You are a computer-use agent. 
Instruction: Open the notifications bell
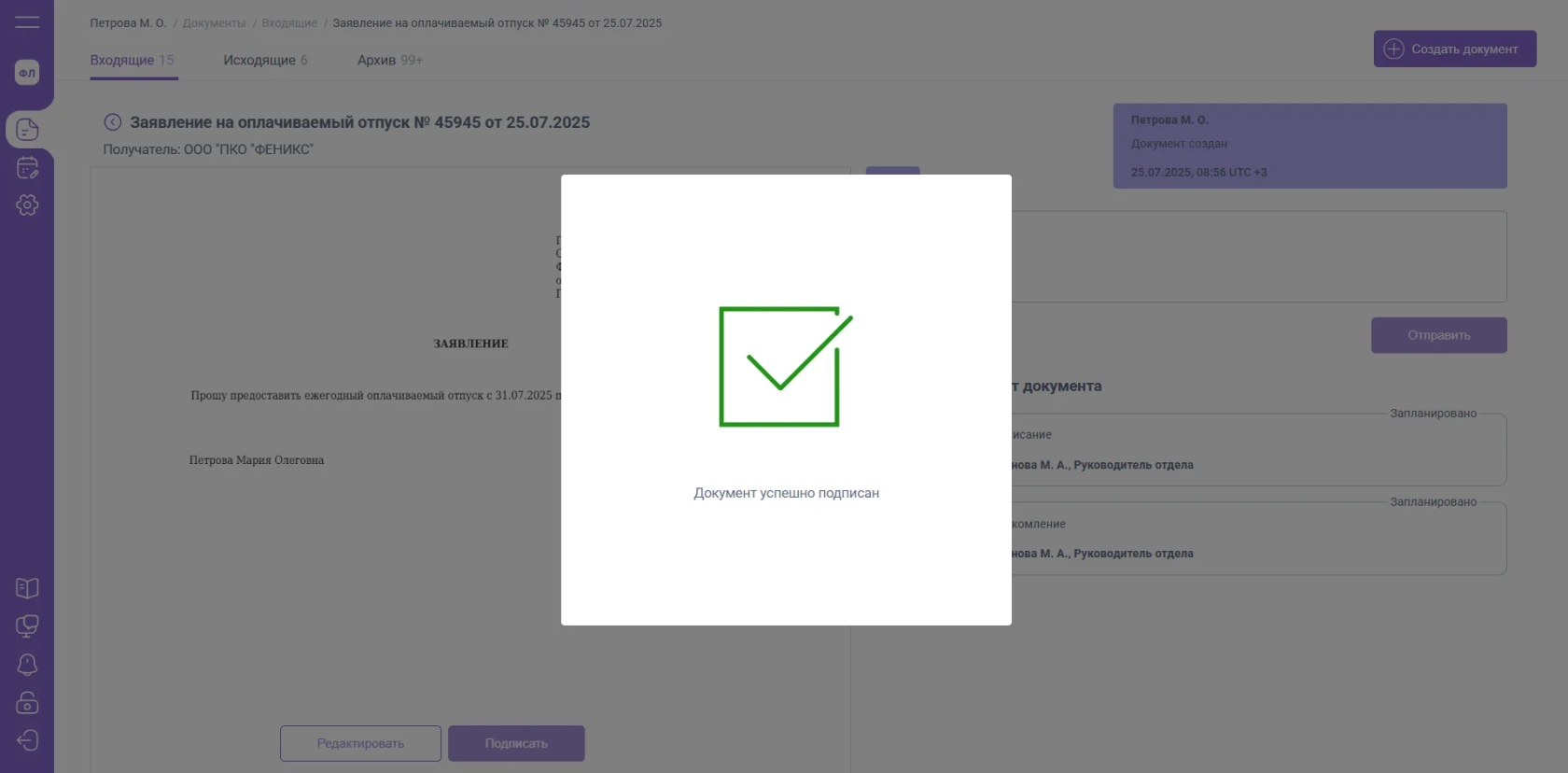27,664
